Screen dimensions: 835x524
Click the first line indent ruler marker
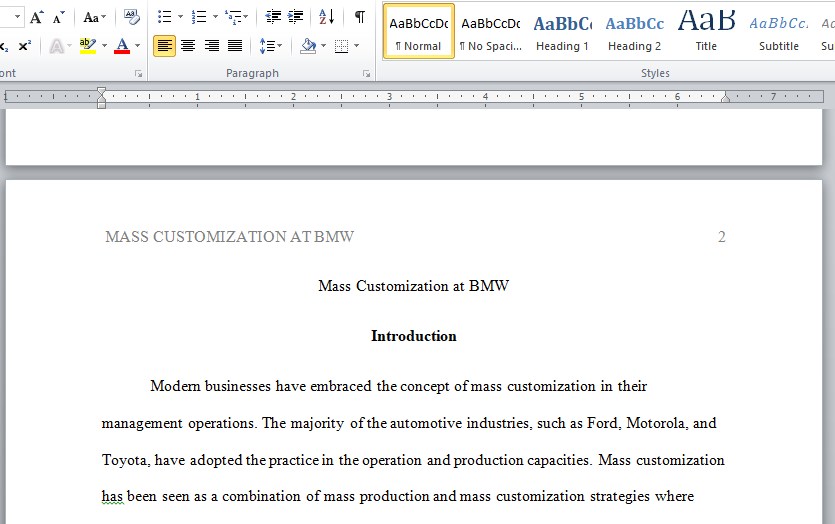[x=102, y=92]
